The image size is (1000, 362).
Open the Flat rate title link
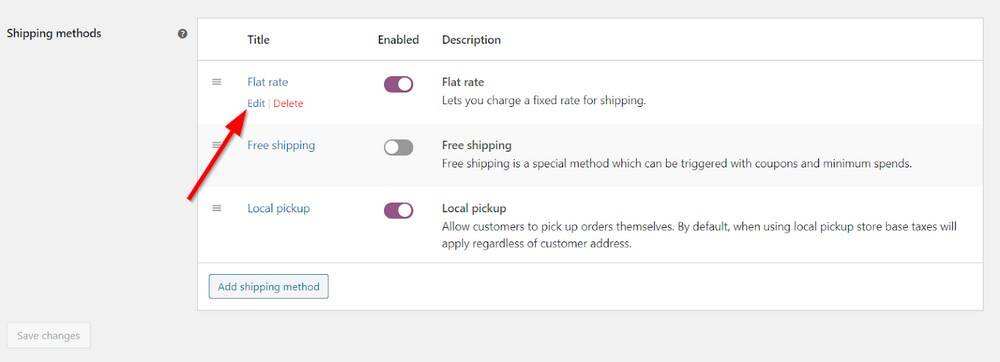click(268, 82)
